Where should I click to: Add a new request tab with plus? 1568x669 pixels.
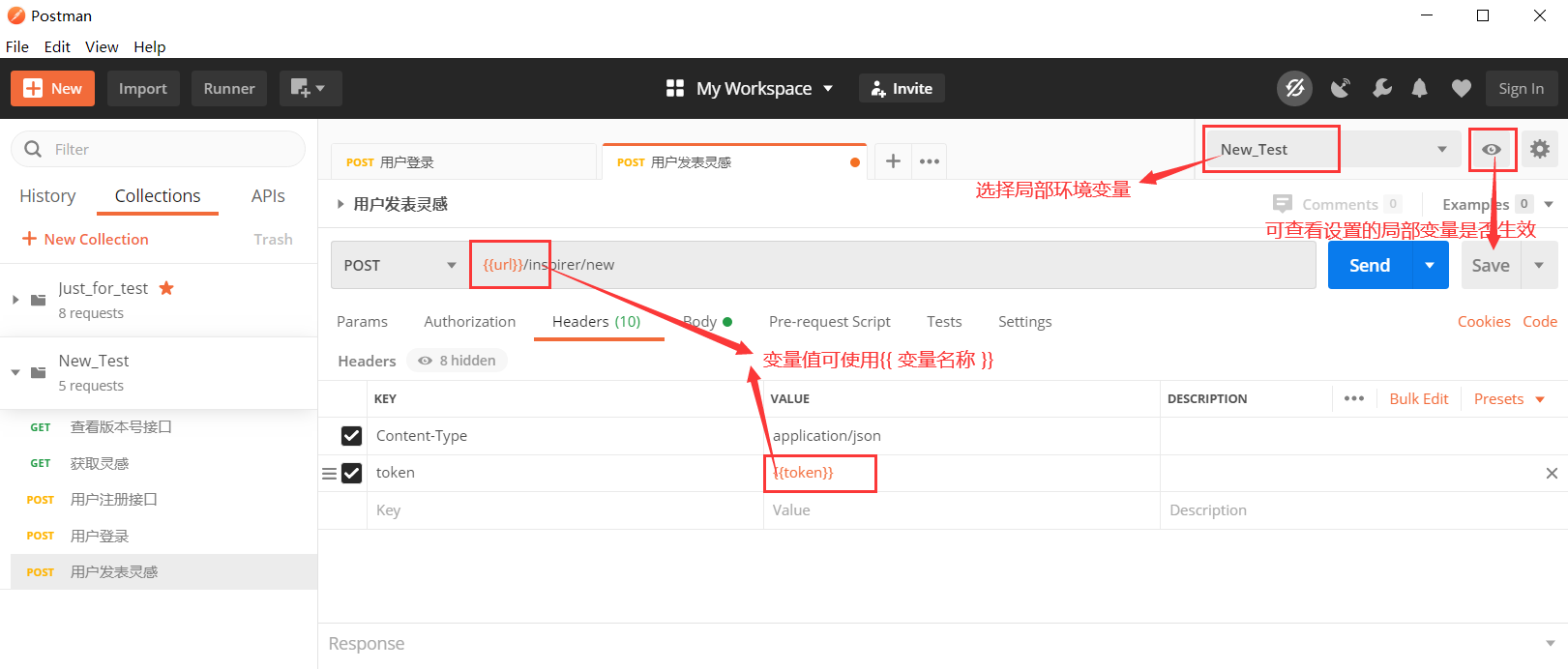tap(893, 161)
